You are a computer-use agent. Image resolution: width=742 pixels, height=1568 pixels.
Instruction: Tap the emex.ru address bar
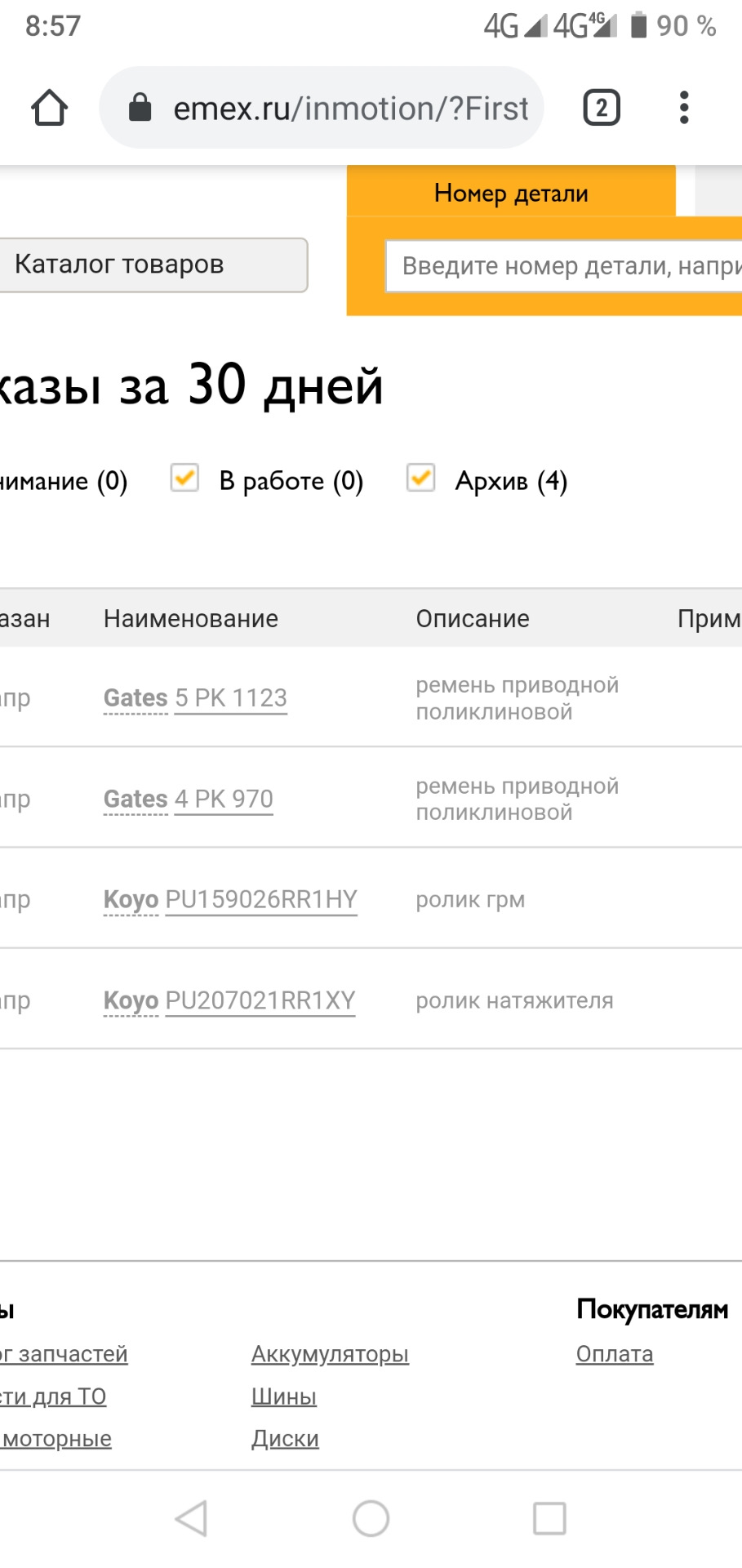[x=351, y=108]
